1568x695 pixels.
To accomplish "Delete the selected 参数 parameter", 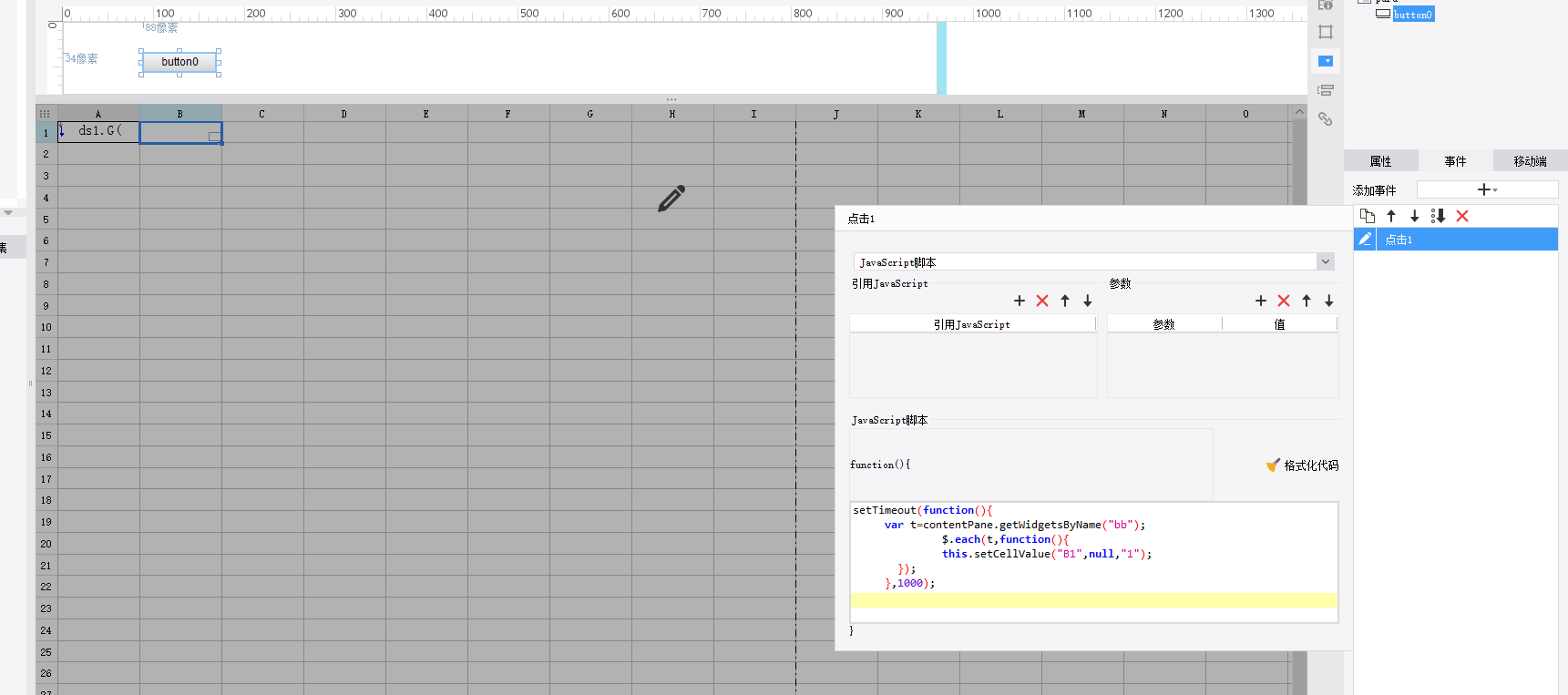I will coord(1284,301).
